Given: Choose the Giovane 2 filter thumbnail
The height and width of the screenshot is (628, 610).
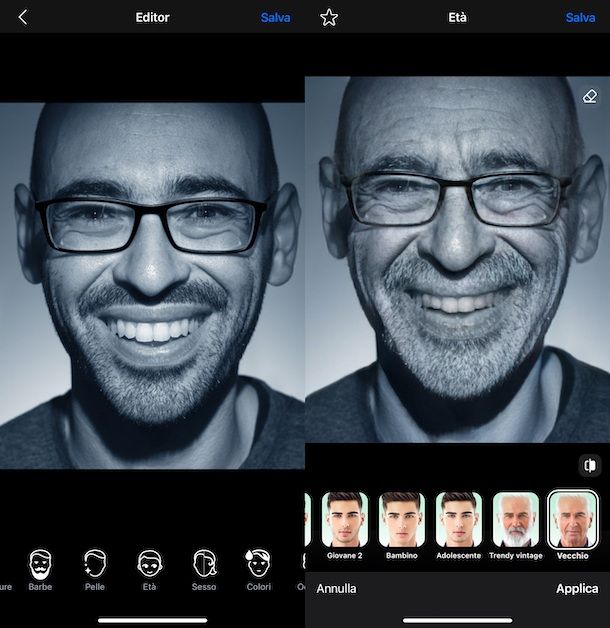Looking at the screenshot, I should [344, 519].
